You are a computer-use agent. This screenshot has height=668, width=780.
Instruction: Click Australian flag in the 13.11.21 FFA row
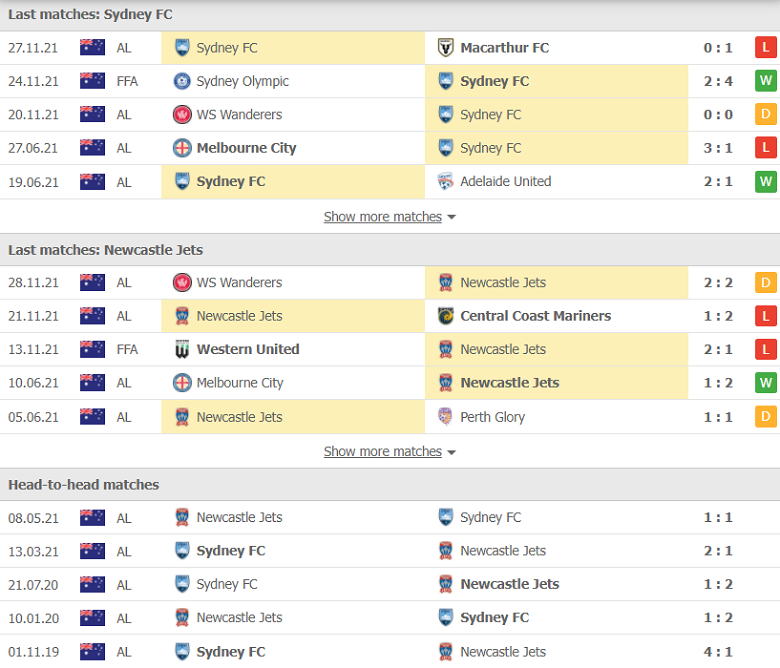coord(92,349)
